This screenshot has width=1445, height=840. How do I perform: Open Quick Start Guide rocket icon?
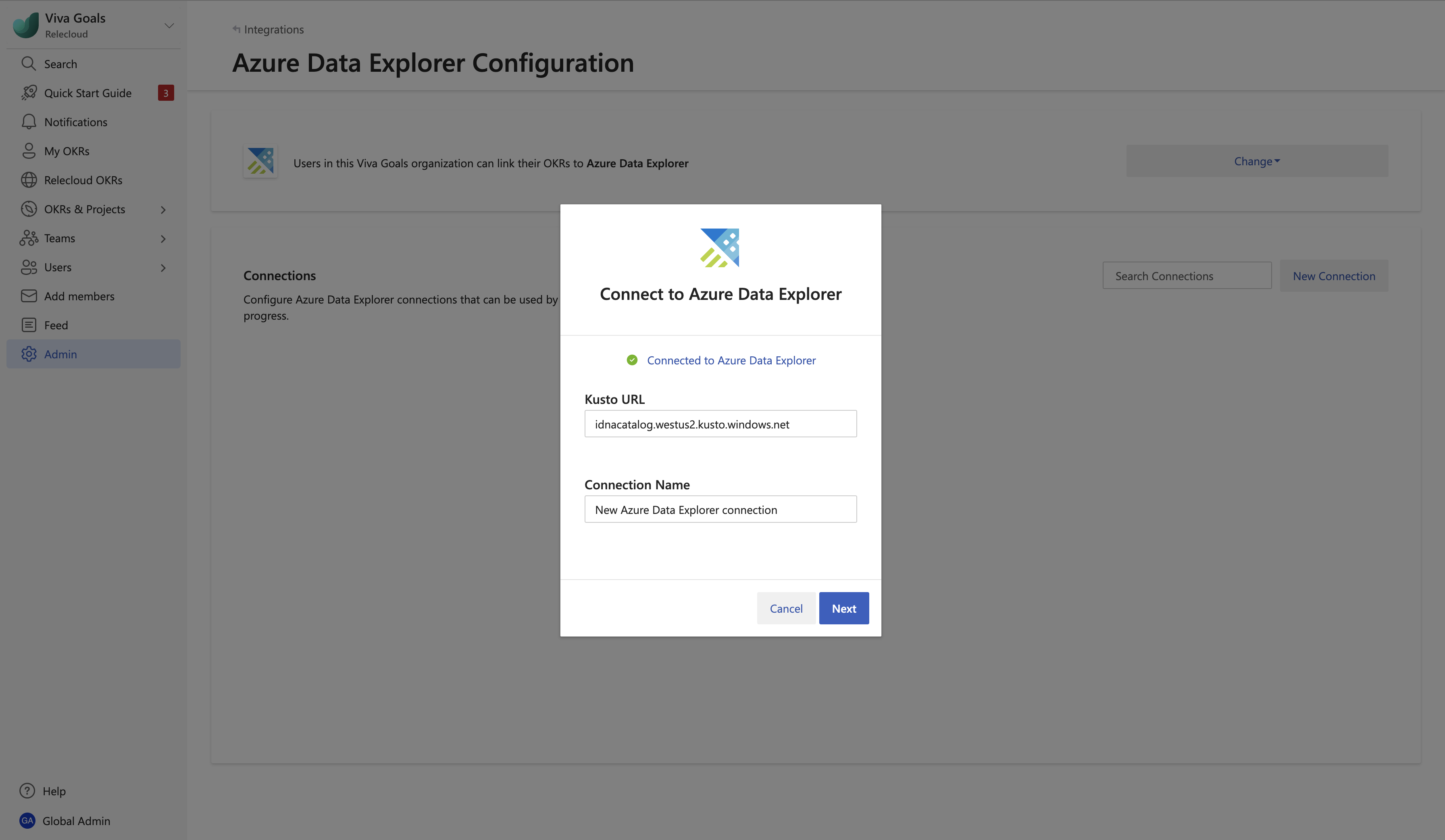[29, 93]
